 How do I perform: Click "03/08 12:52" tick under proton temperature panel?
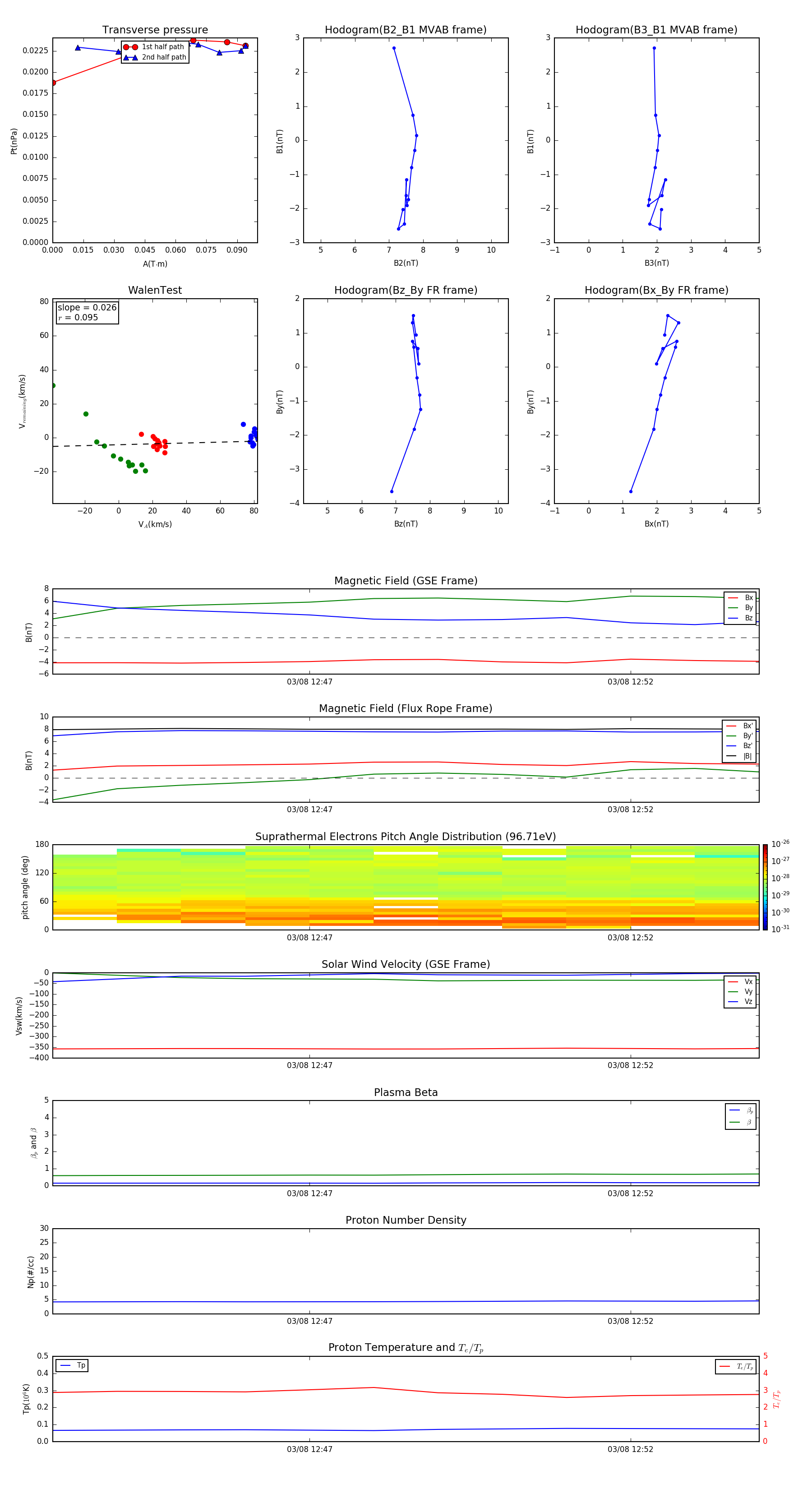[631, 1449]
